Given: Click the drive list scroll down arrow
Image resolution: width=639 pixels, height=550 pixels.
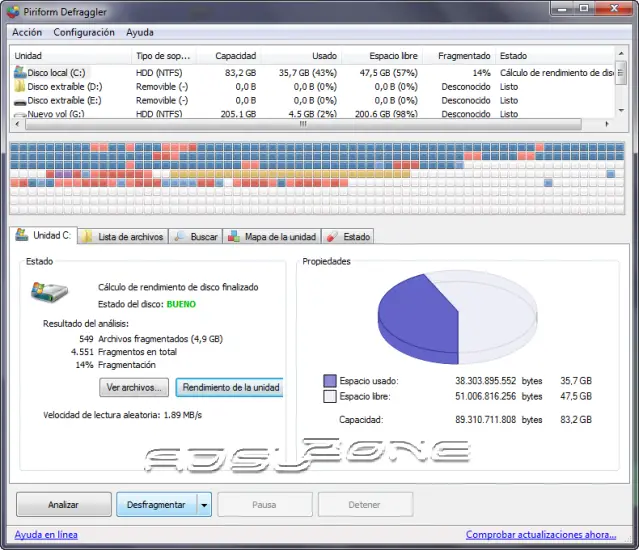Looking at the screenshot, I should click(621, 110).
